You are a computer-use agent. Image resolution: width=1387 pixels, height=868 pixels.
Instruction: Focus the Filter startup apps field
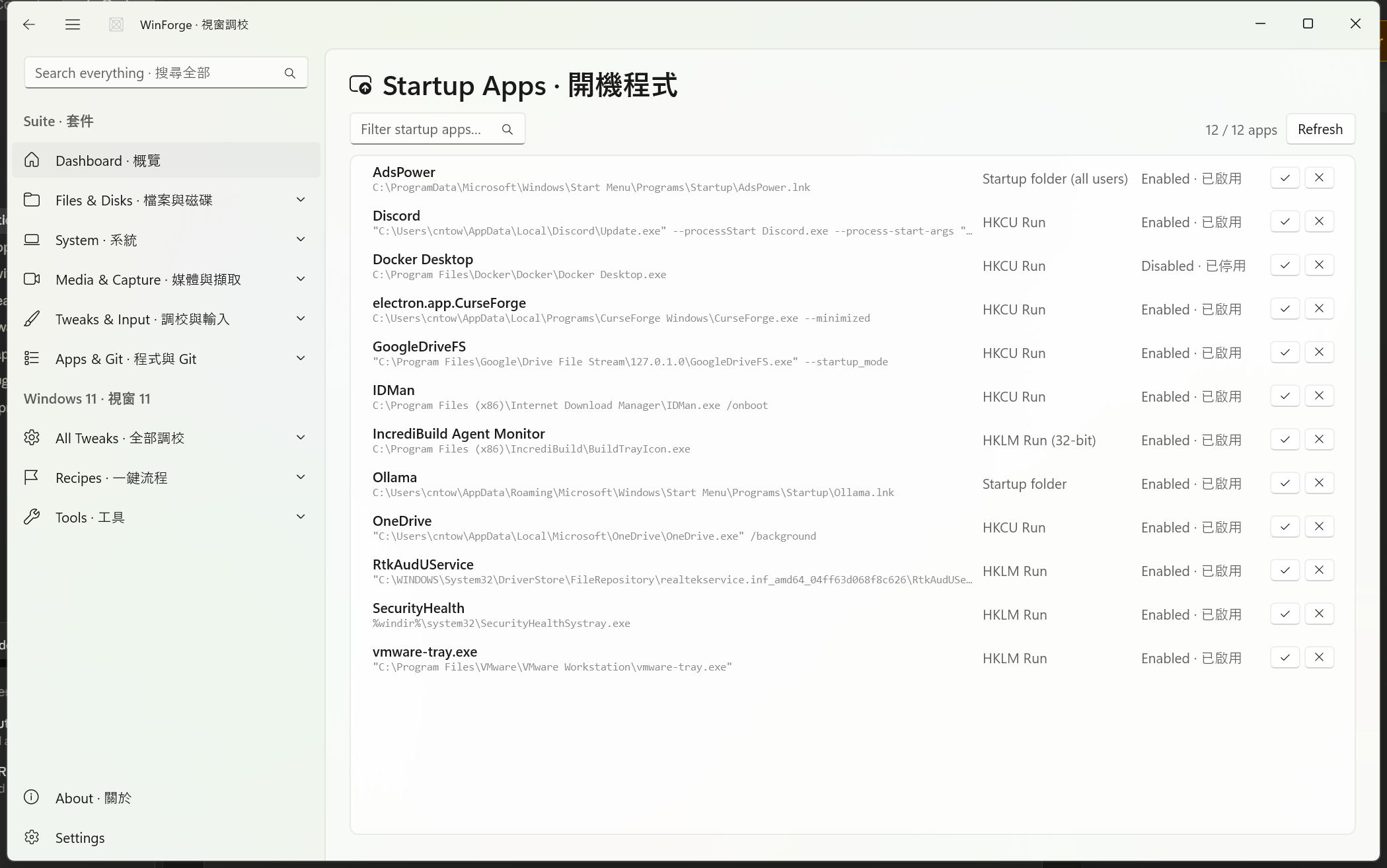437,129
